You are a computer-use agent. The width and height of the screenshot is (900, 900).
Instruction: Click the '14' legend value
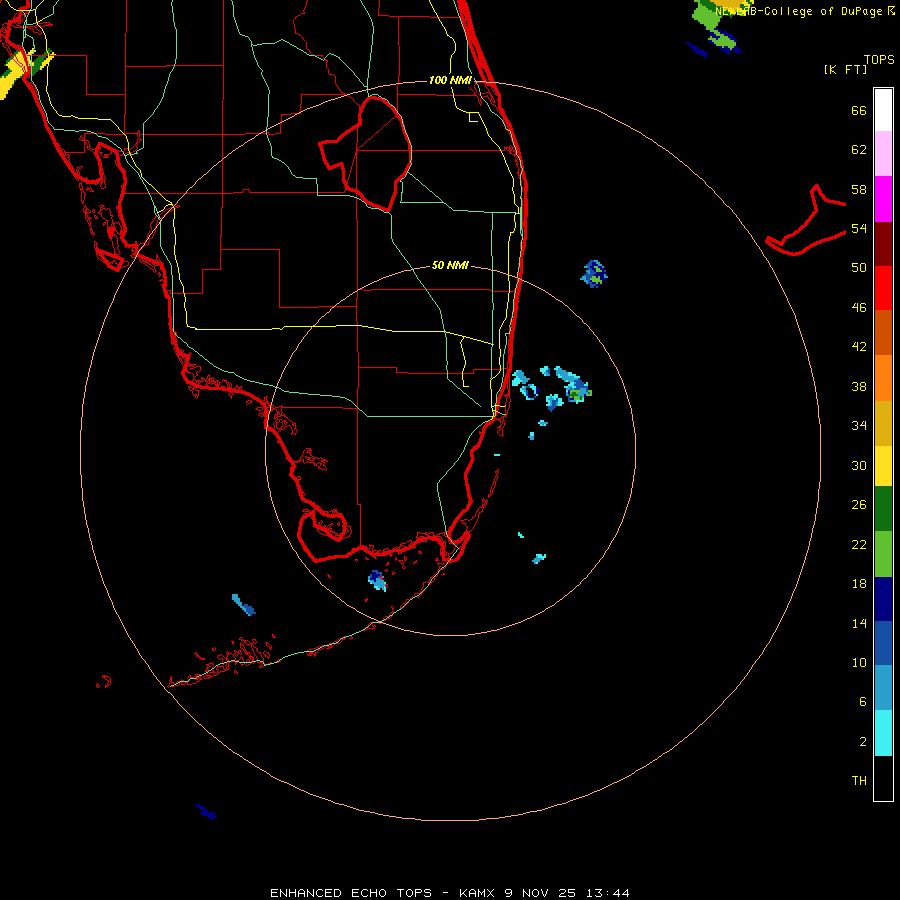859,623
